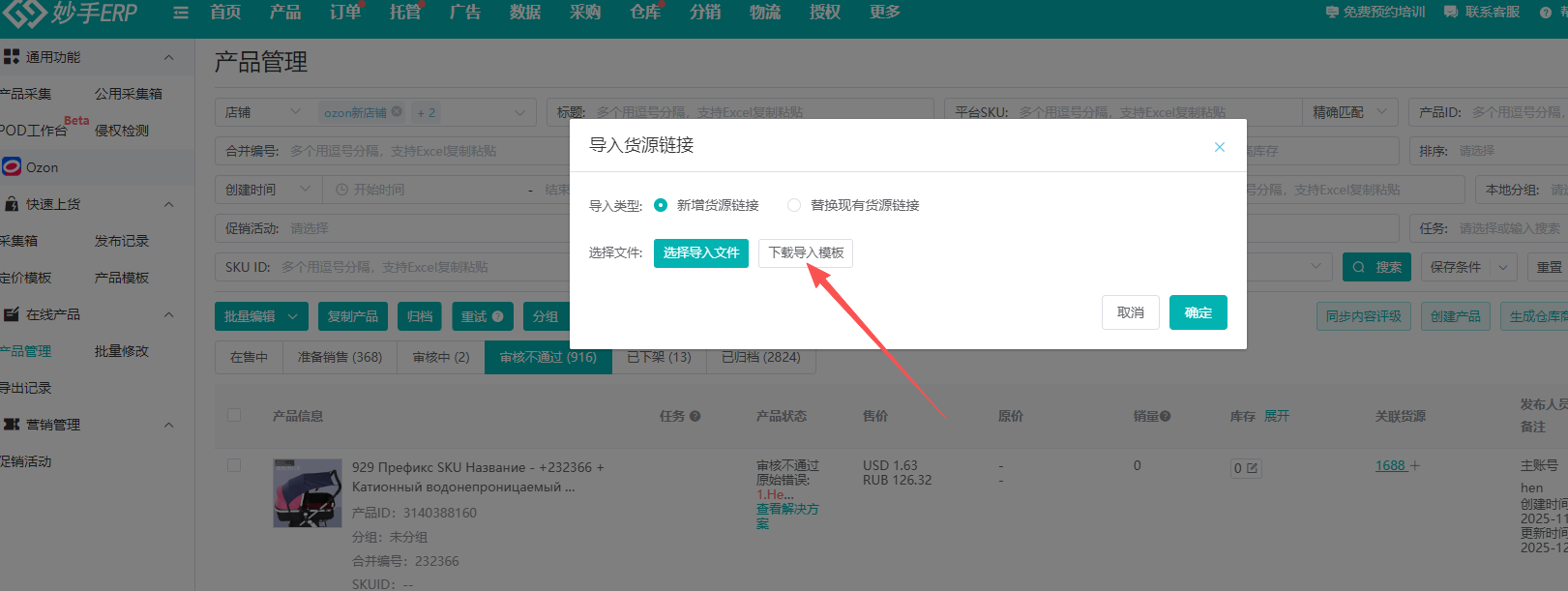Image resolution: width=1568 pixels, height=591 pixels.
Task: Click the stock edit icon in 库存 column
Action: coord(1252,468)
